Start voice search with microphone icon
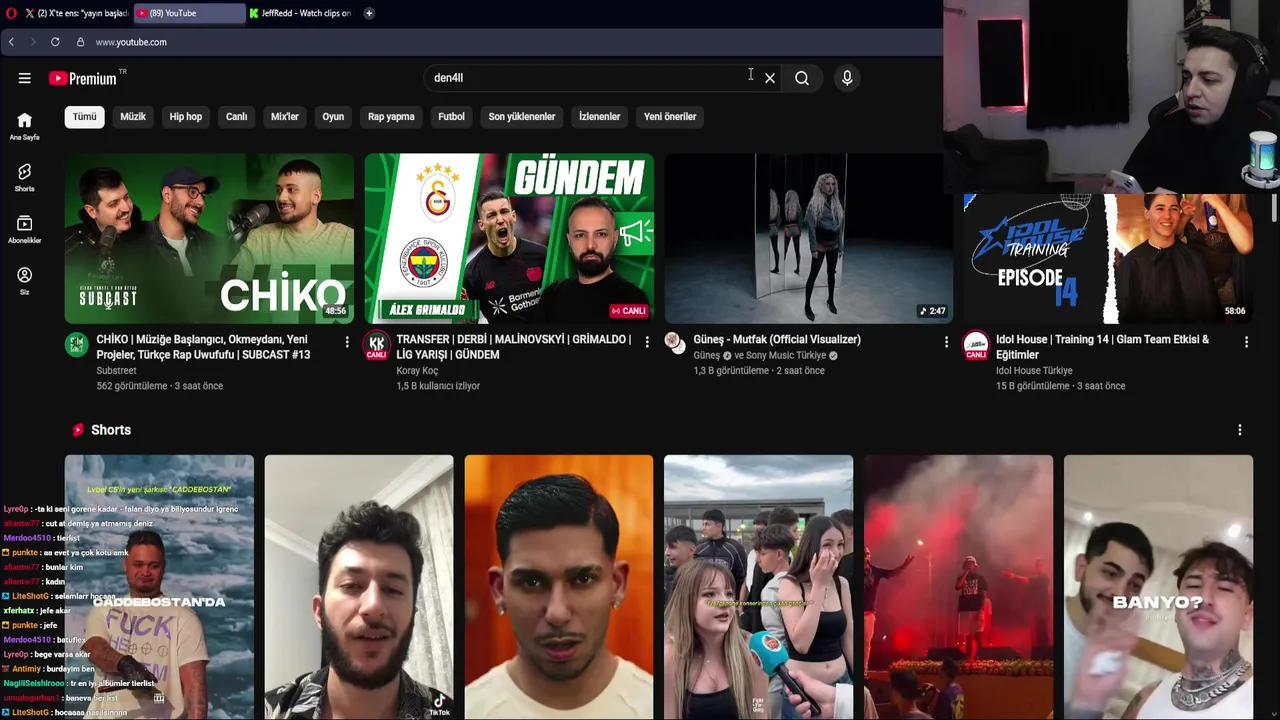 (x=847, y=78)
